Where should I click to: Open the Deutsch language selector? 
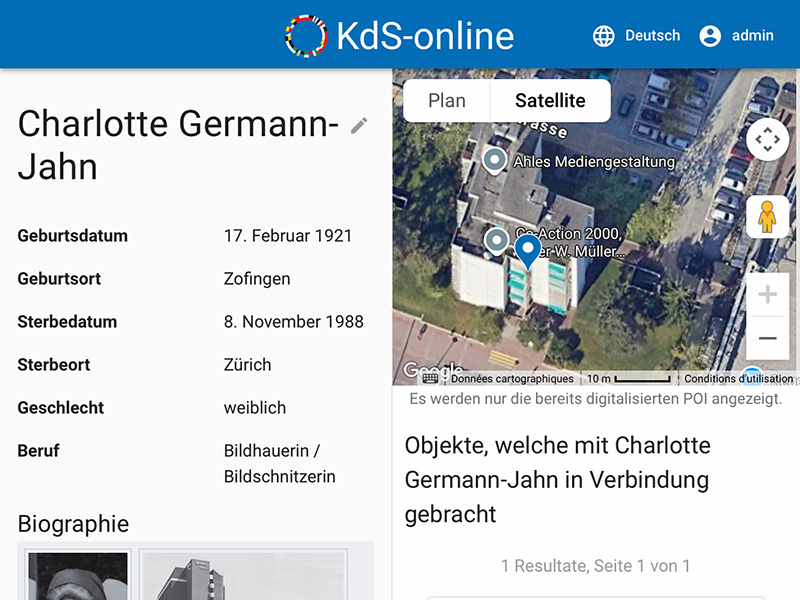pos(636,36)
